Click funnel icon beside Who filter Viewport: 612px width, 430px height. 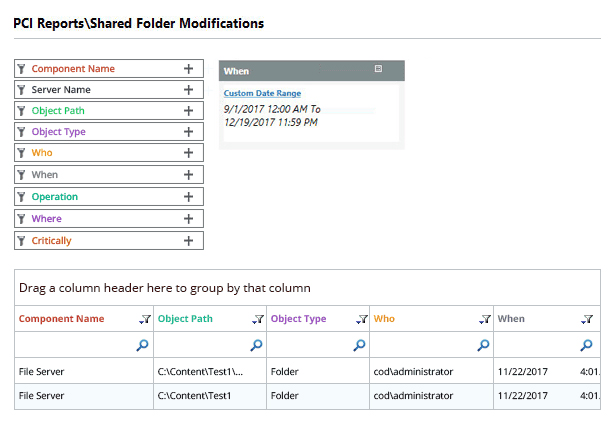click(22, 153)
